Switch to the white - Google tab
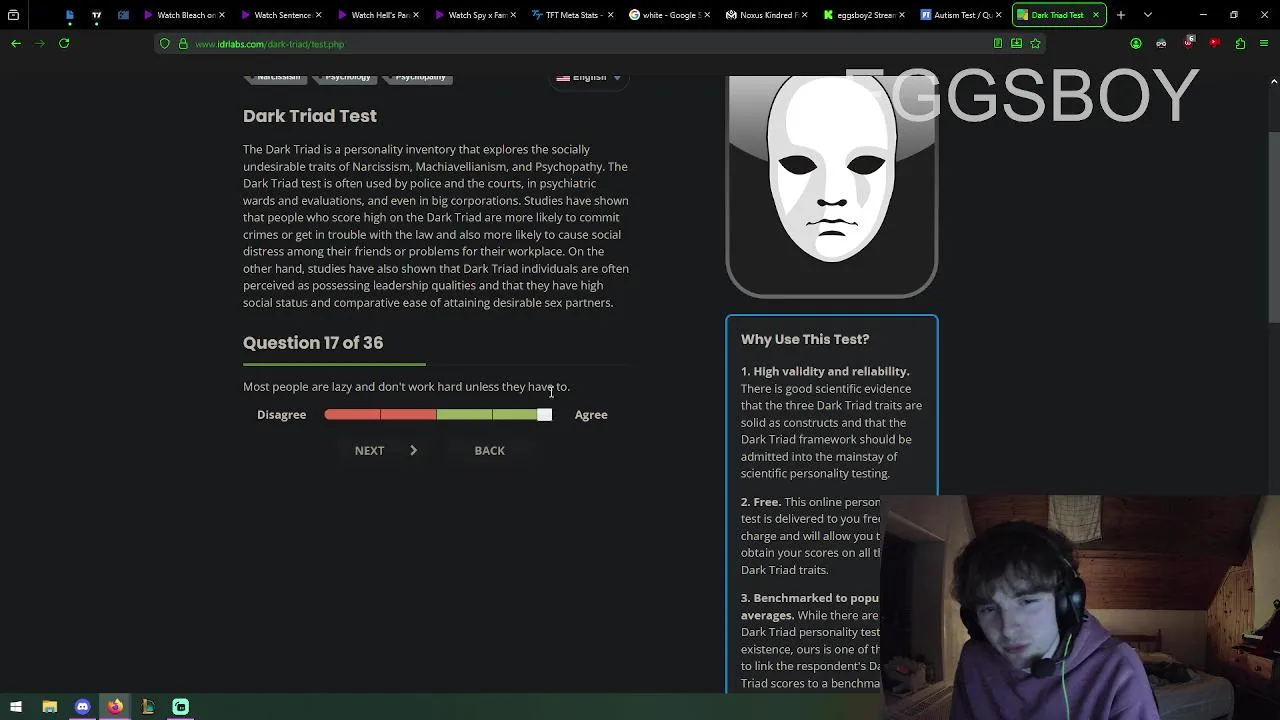Viewport: 1280px width, 720px height. 671,15
